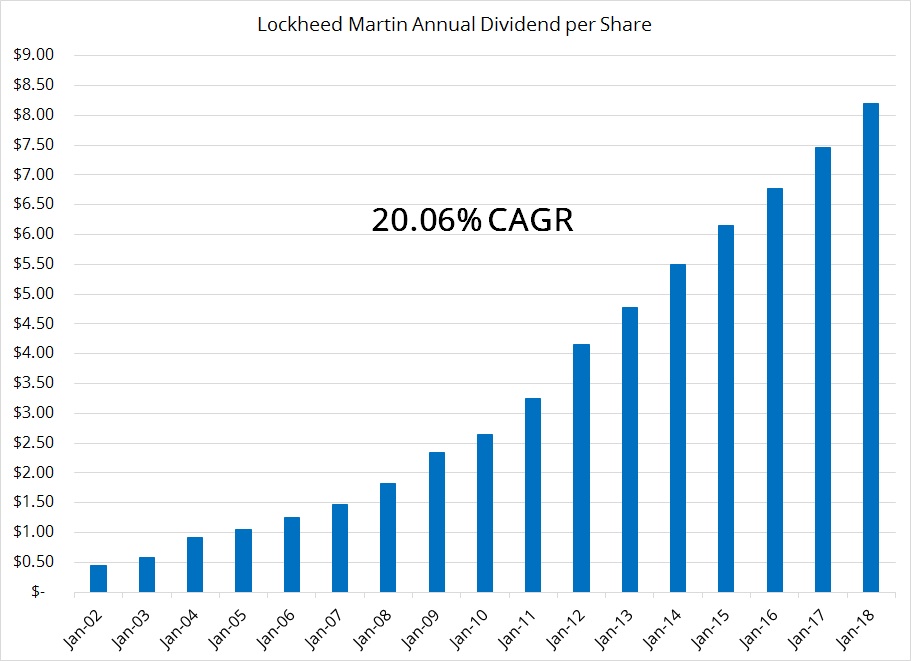This screenshot has height=661, width=911.
Task: Select the Jan-05 x-axis label
Action: pos(228,630)
